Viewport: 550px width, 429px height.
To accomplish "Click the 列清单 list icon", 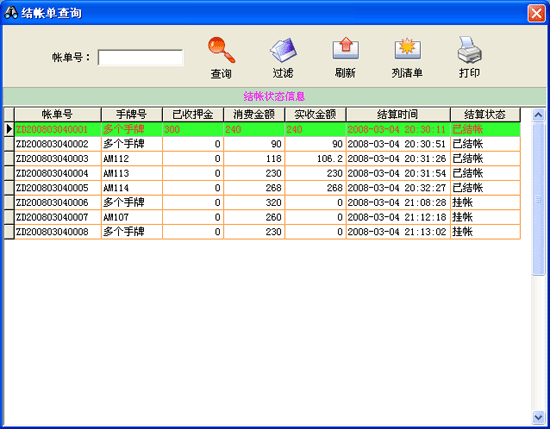I will [x=408, y=49].
